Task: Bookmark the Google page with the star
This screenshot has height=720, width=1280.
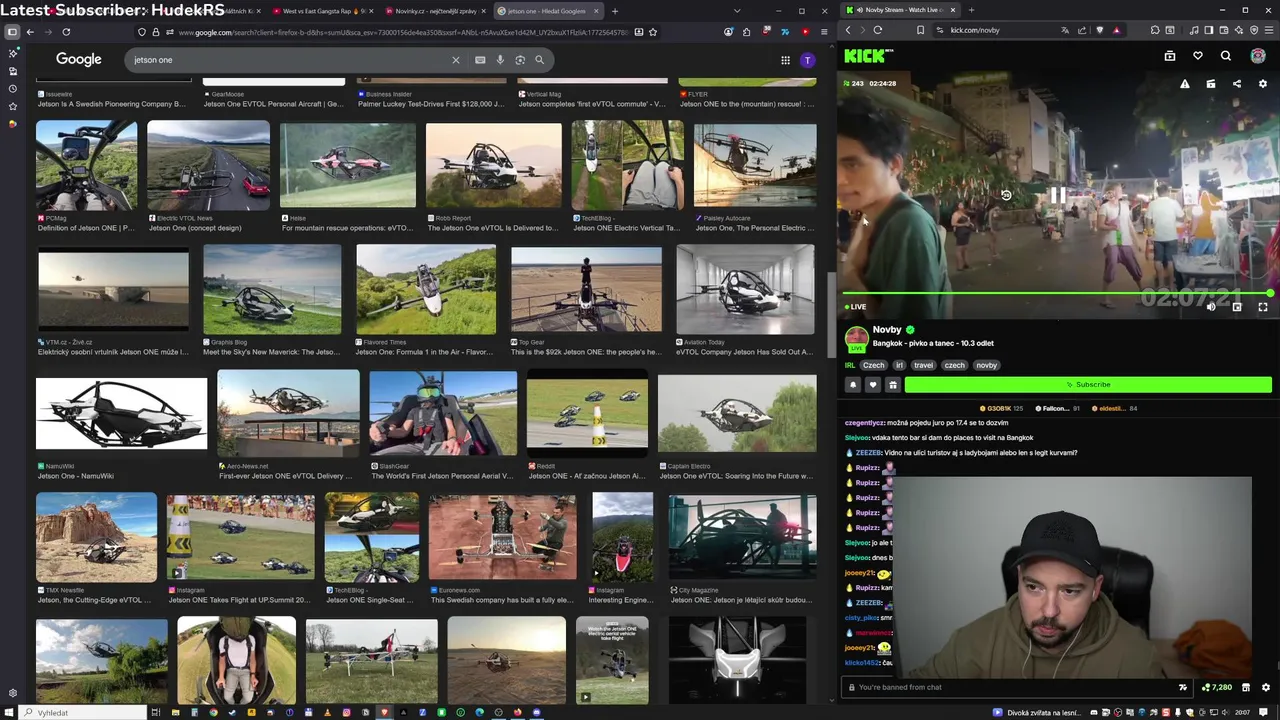Action: tap(653, 32)
